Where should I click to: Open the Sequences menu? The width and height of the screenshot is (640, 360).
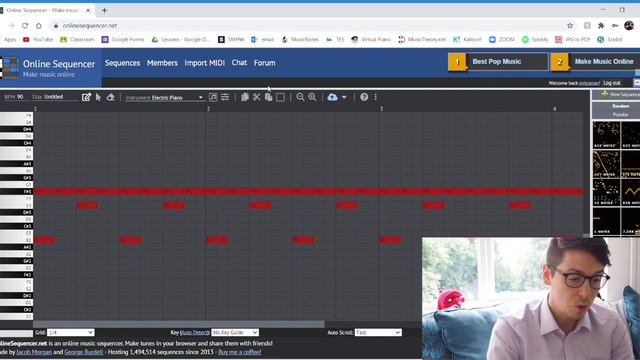122,63
